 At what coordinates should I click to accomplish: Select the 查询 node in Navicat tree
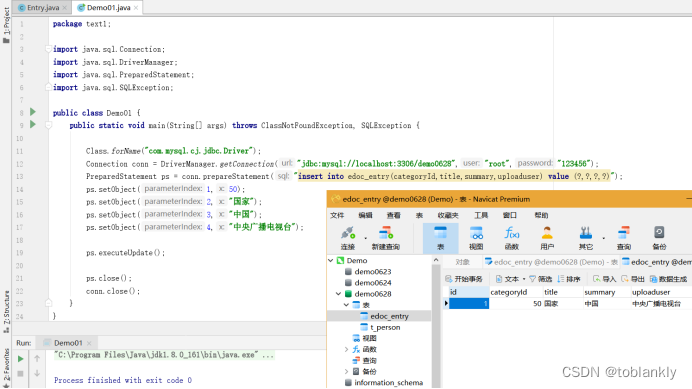coord(369,361)
